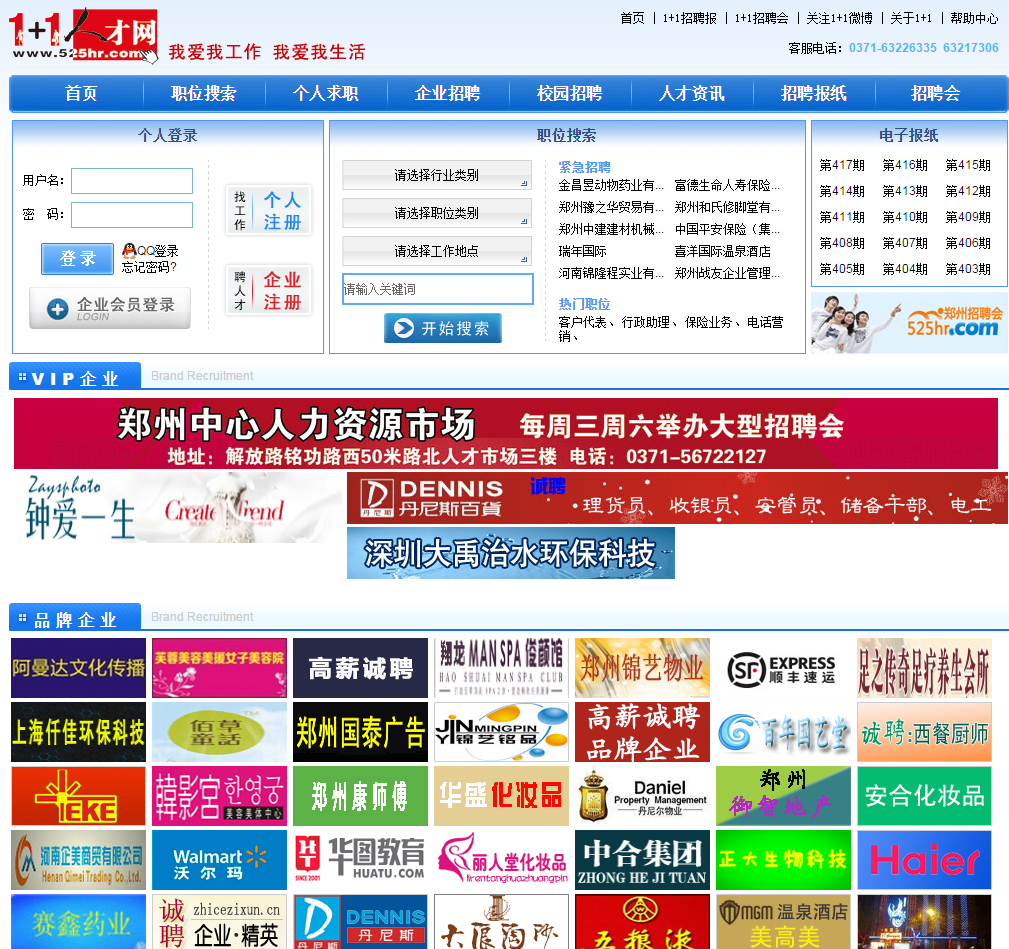Open the 韩影宫 brand tile

(x=219, y=796)
